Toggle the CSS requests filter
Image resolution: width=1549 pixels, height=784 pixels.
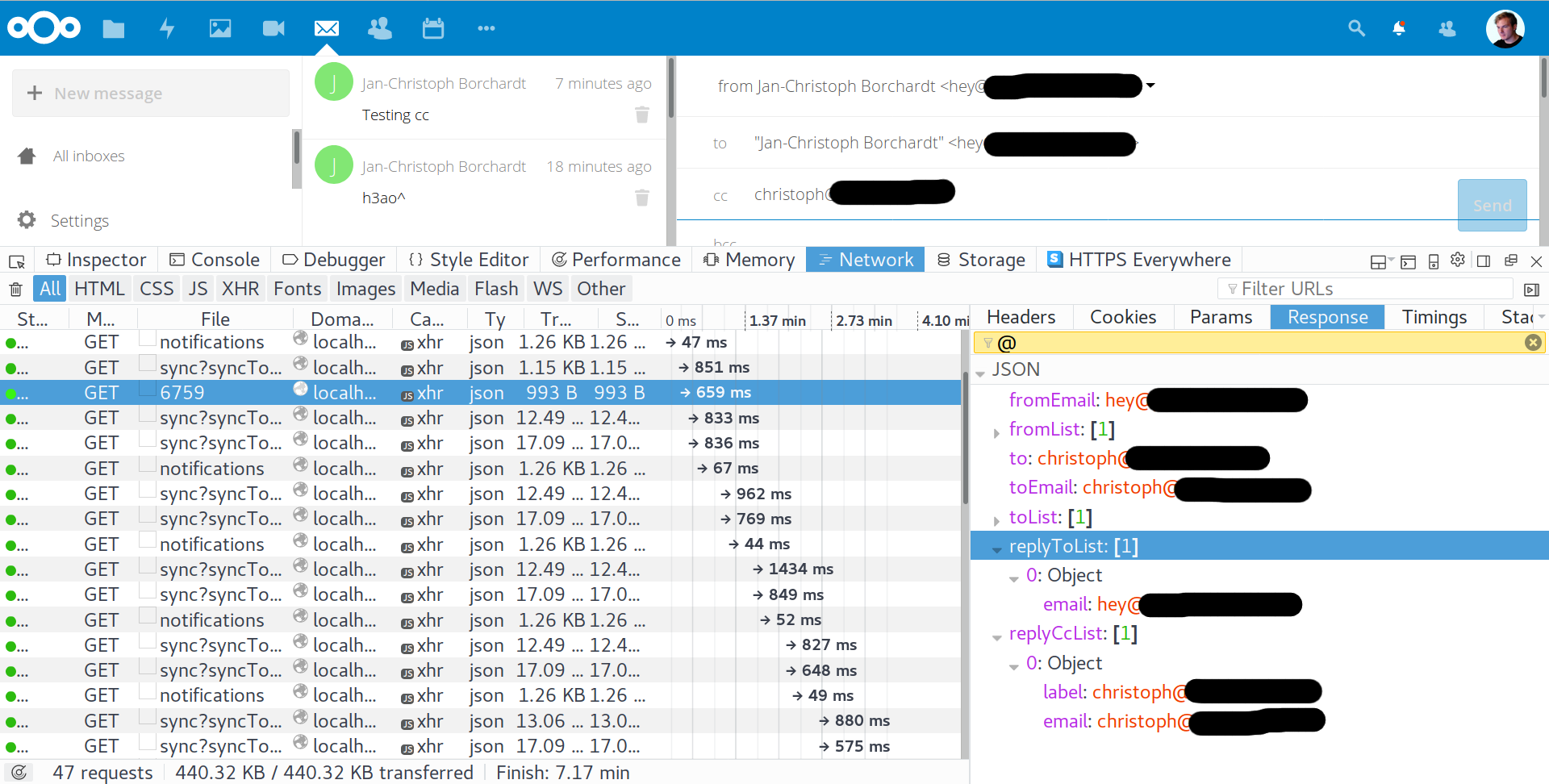tap(156, 288)
